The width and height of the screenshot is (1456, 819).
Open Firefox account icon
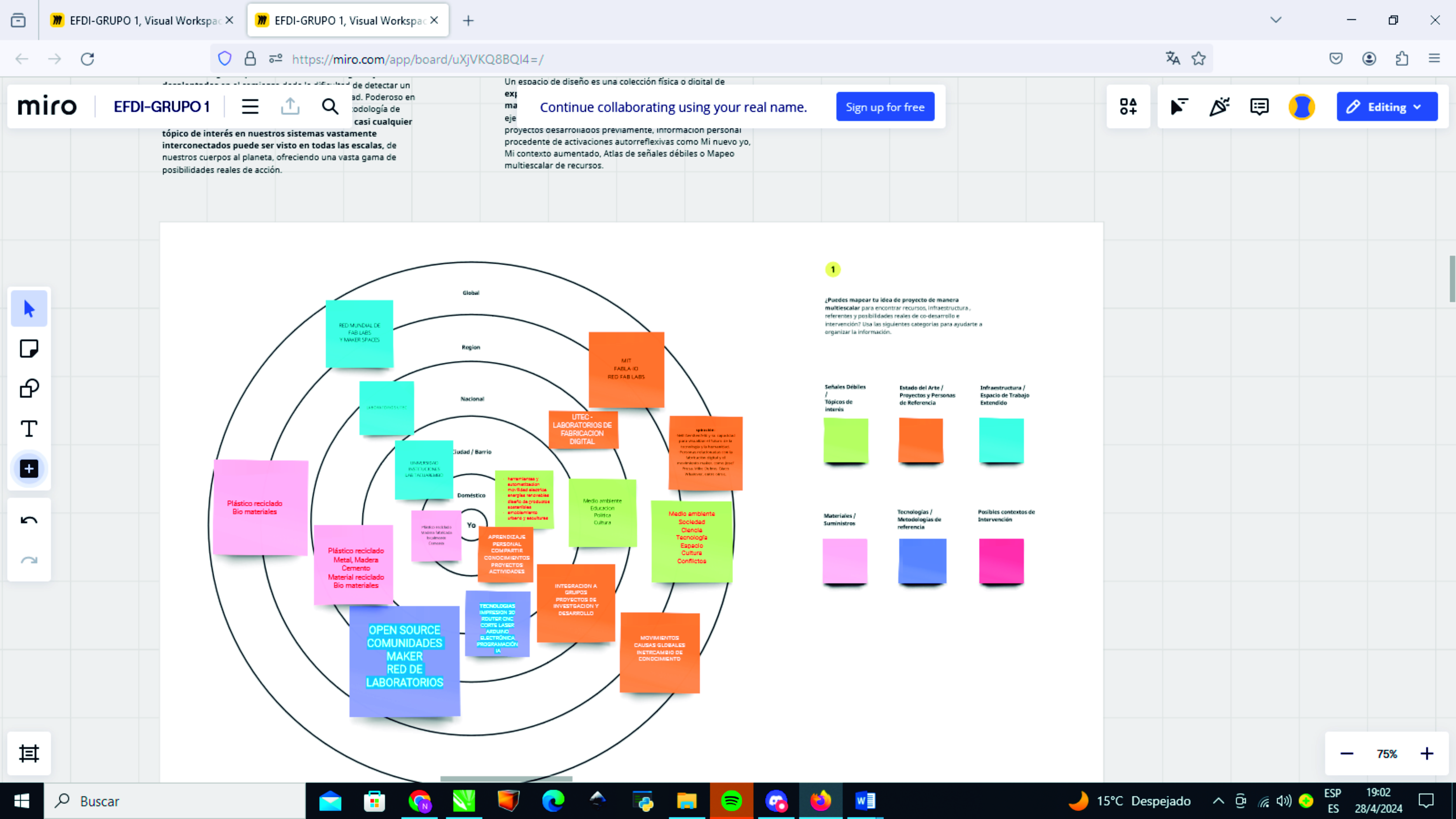[x=1369, y=58]
